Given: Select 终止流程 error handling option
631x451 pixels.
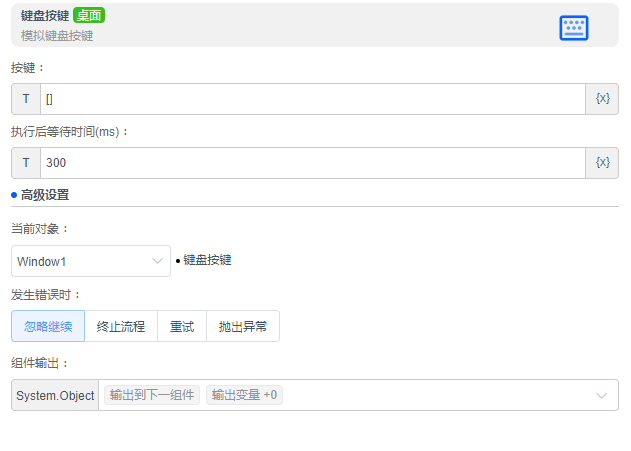Looking at the screenshot, I should tap(121, 326).
